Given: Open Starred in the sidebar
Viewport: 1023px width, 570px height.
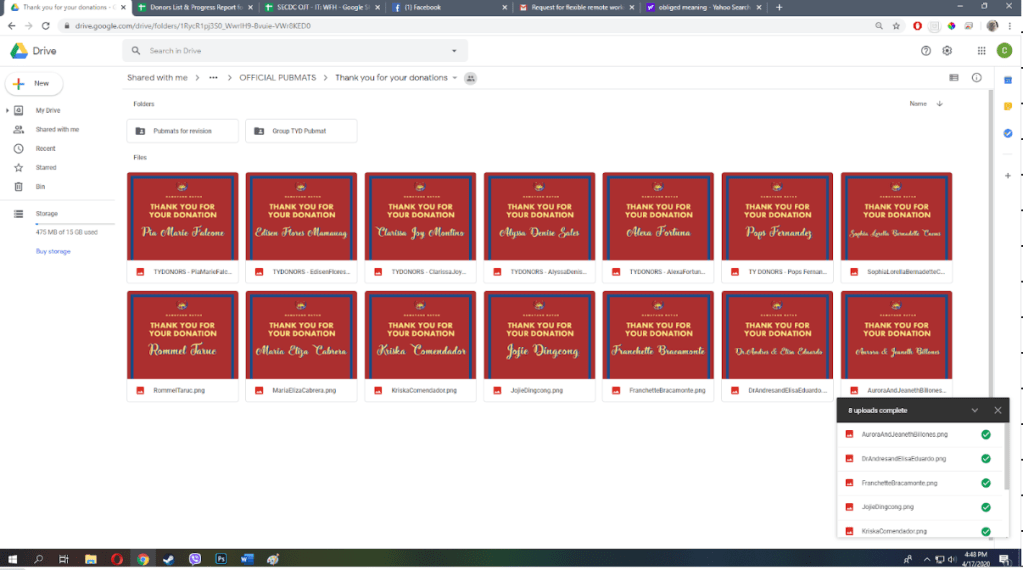Looking at the screenshot, I should [46, 167].
